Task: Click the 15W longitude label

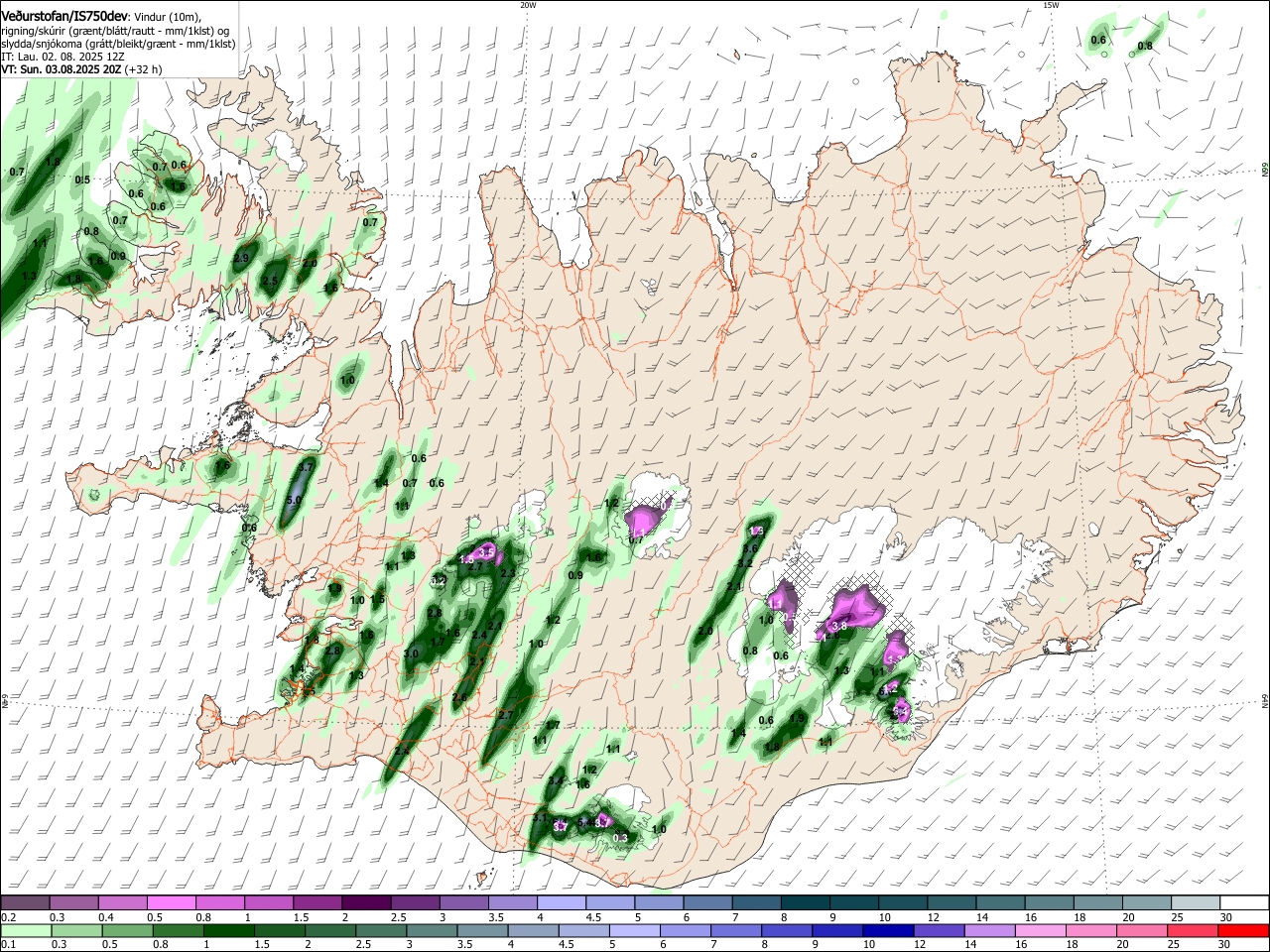Action: pyautogui.click(x=1051, y=5)
